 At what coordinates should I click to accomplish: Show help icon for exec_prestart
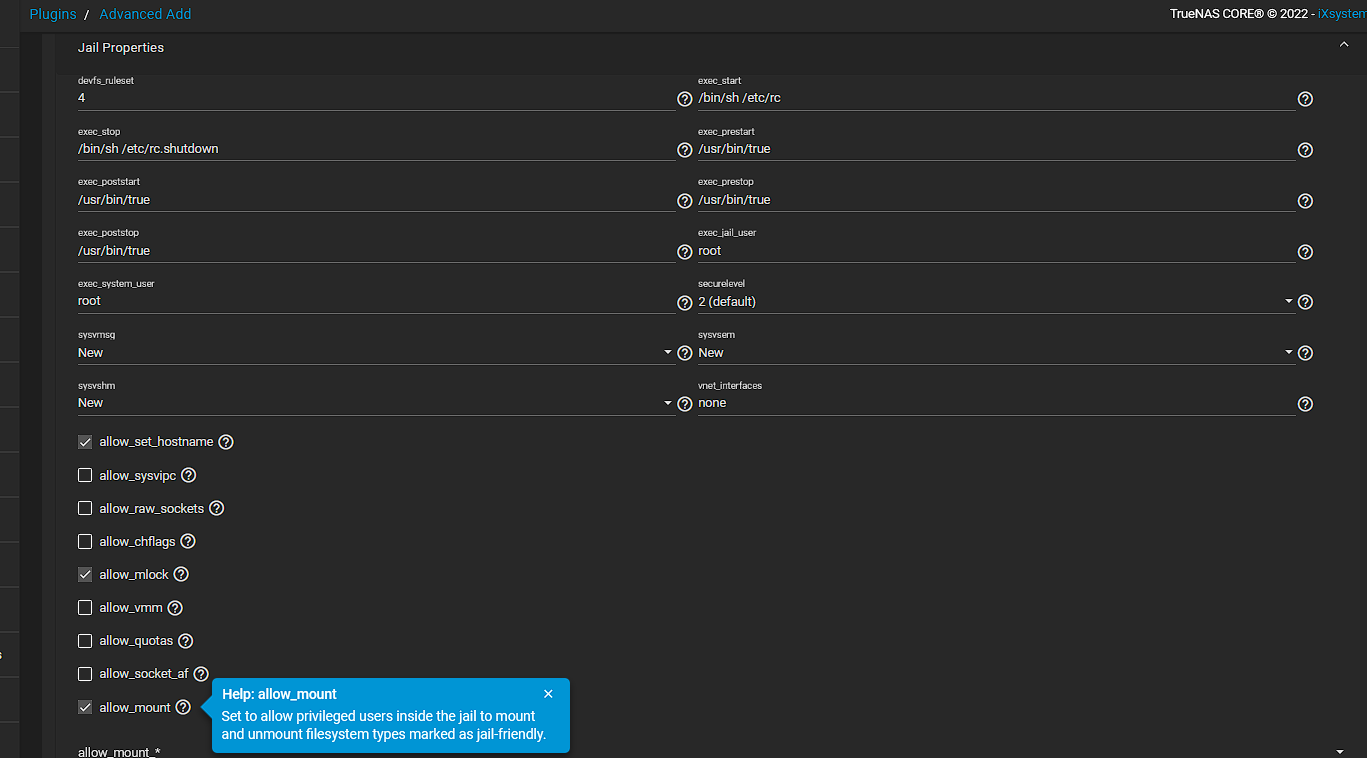(x=1305, y=150)
